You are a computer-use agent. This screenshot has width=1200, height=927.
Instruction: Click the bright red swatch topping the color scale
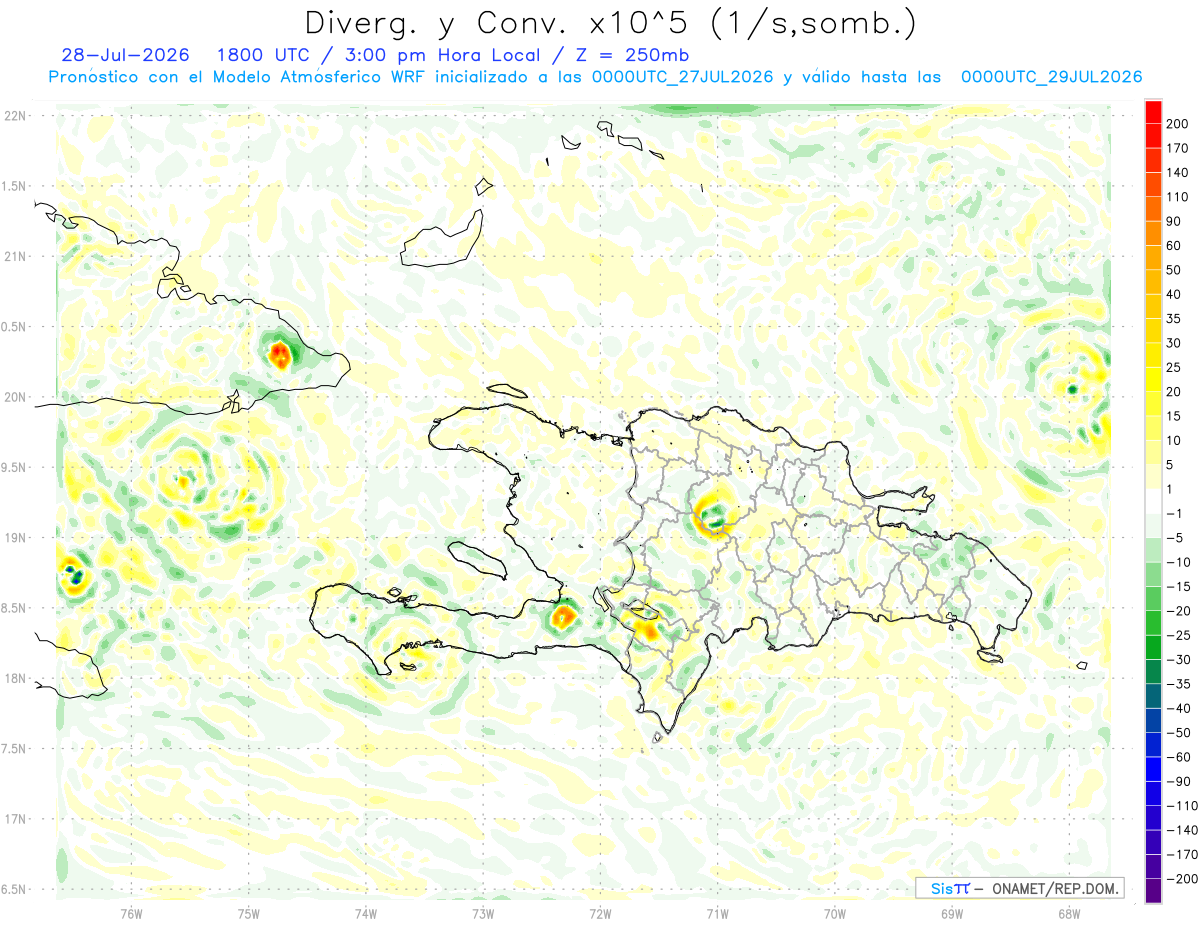coord(1153,111)
